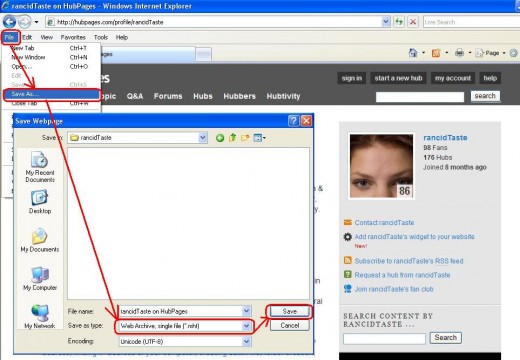Click the address bar URL field

click(213, 22)
